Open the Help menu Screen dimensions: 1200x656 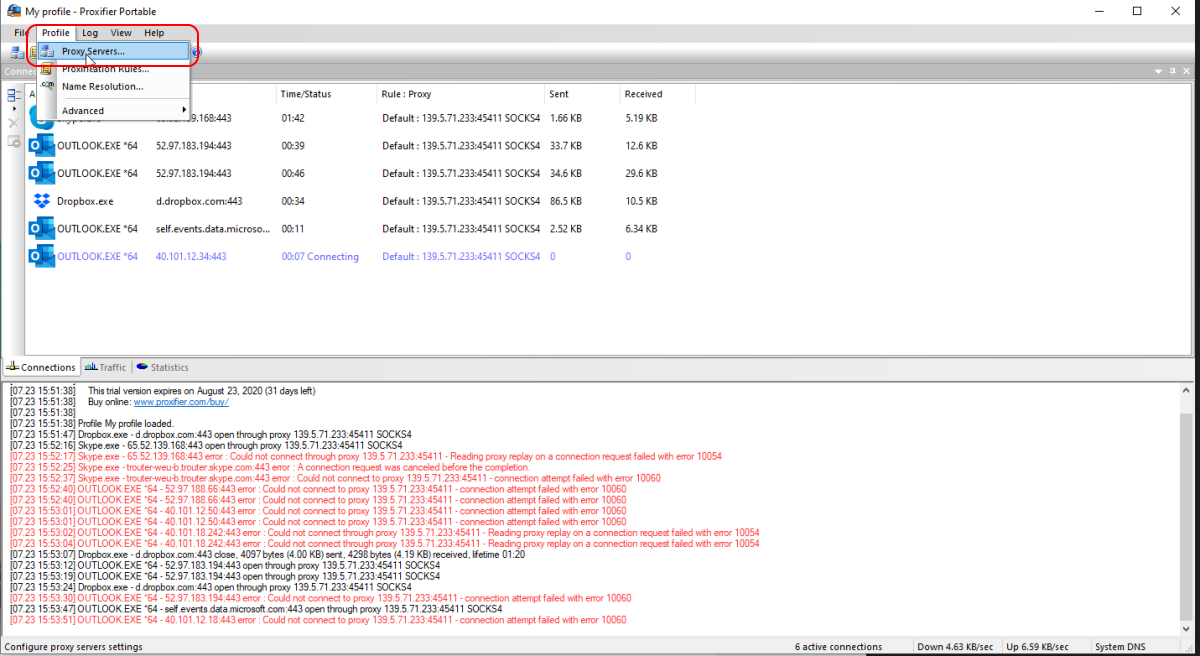tap(154, 33)
